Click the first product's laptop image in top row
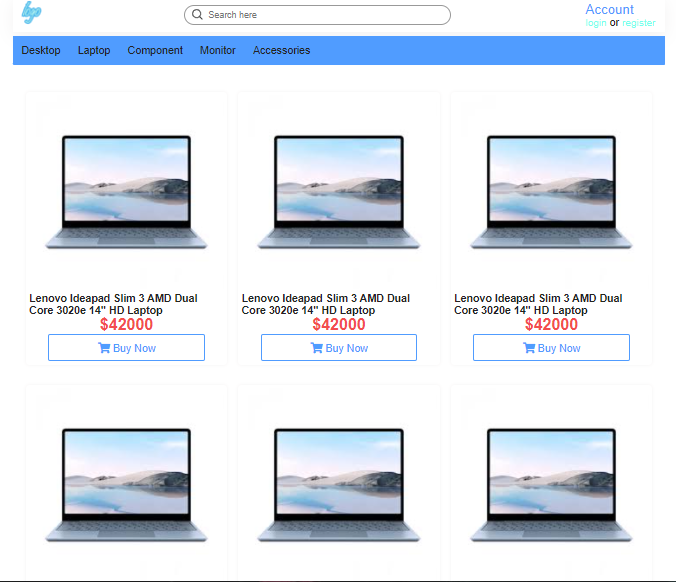Screen dimensions: 676x582 [x=126, y=192]
